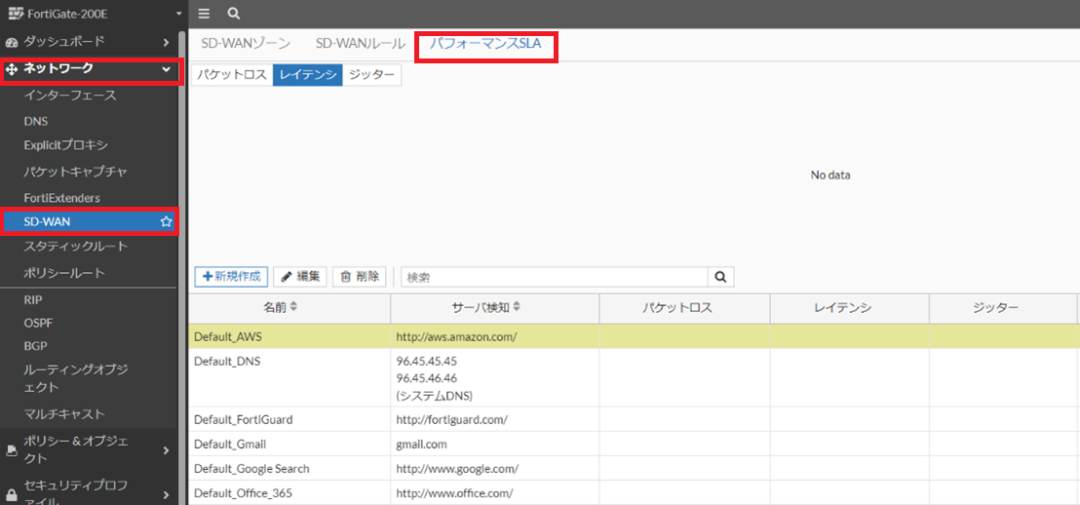The width and height of the screenshot is (1080, 505).
Task: Open FortiGate-200E device dropdown arrow
Action: pyautogui.click(x=179, y=14)
